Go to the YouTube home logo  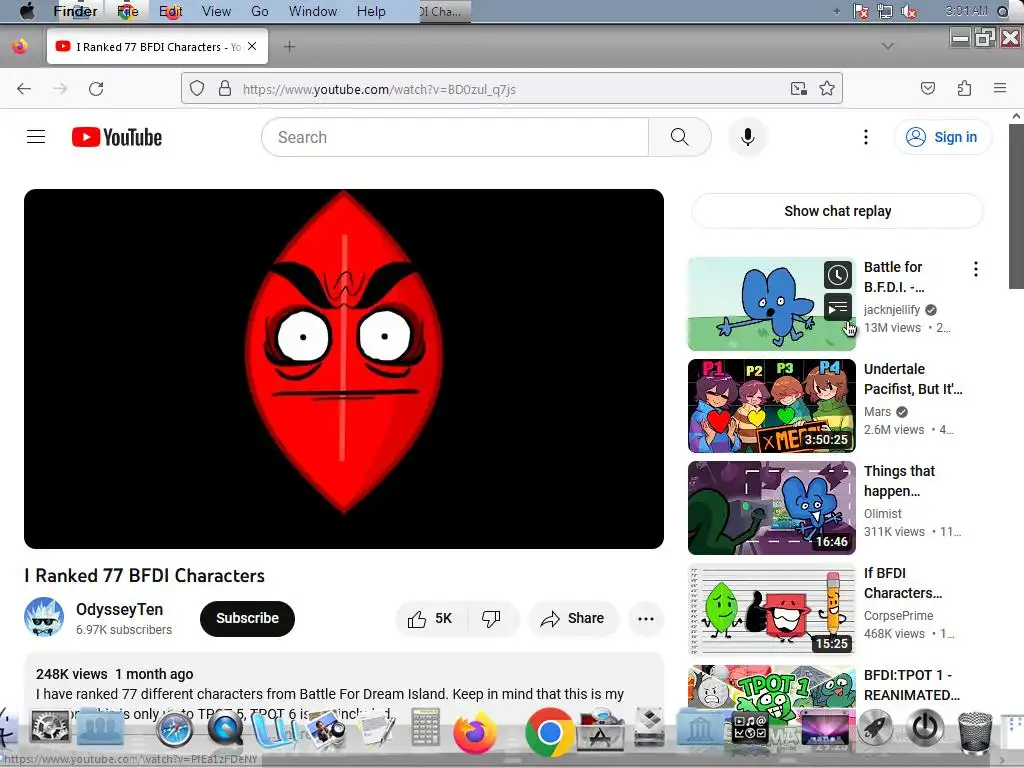(x=117, y=137)
